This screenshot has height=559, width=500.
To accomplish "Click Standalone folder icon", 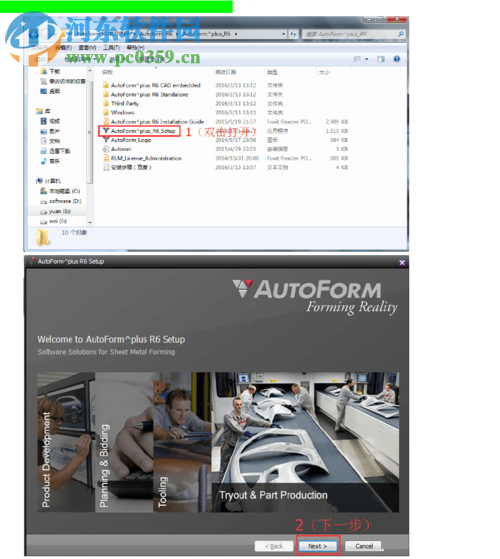I will point(106,94).
